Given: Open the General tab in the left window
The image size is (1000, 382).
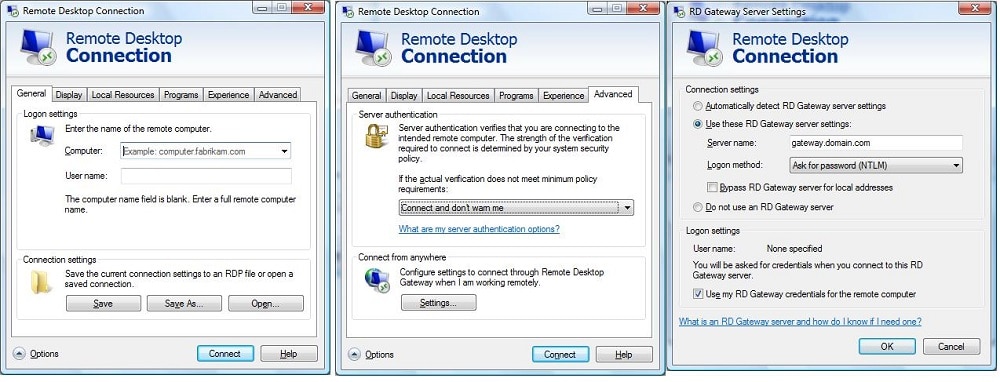Looking at the screenshot, I should pyautogui.click(x=31, y=93).
